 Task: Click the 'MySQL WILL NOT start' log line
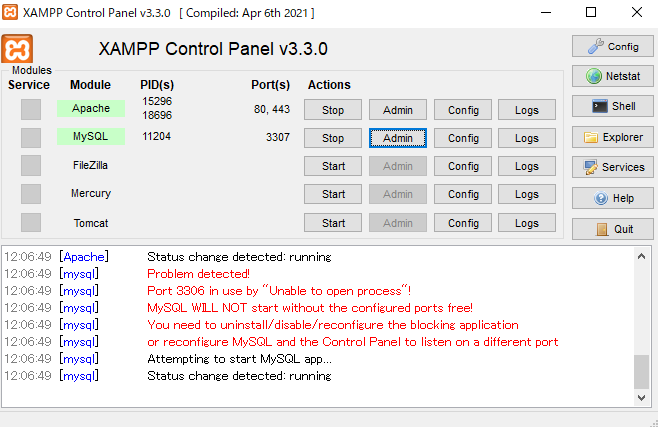[310, 308]
